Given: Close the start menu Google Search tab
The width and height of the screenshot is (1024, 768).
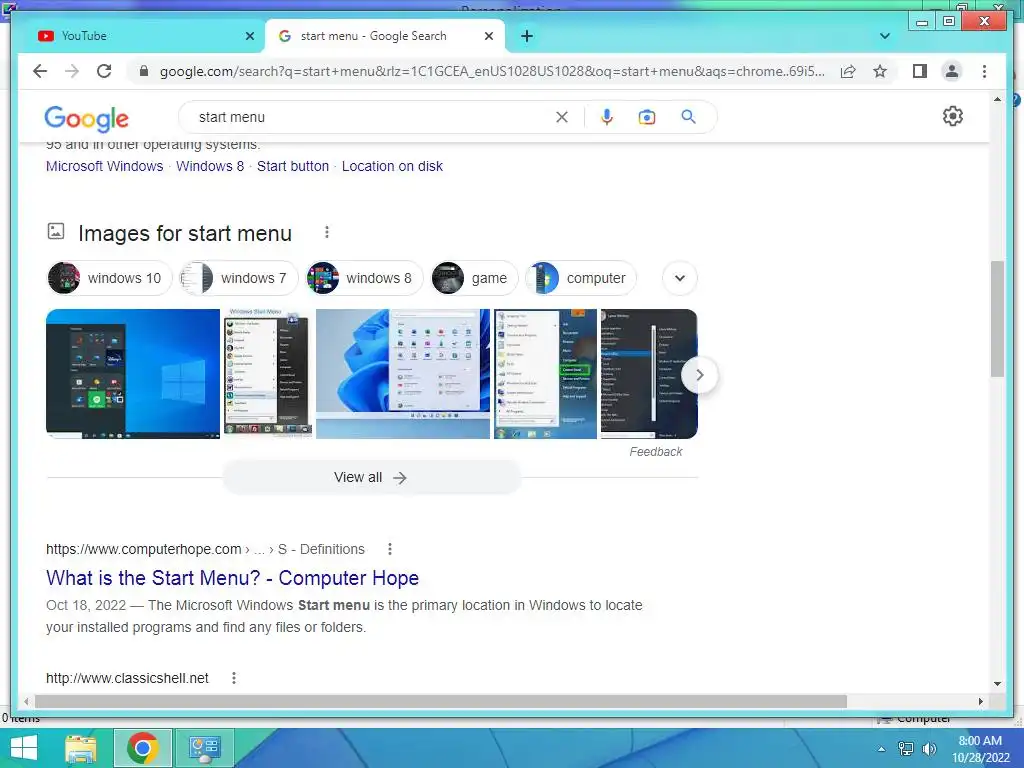Looking at the screenshot, I should [488, 36].
